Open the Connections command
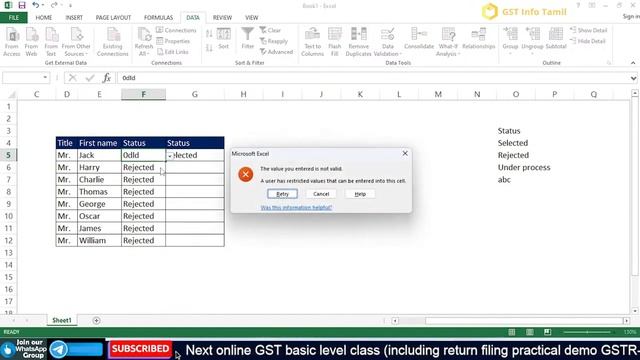 [x=176, y=30]
